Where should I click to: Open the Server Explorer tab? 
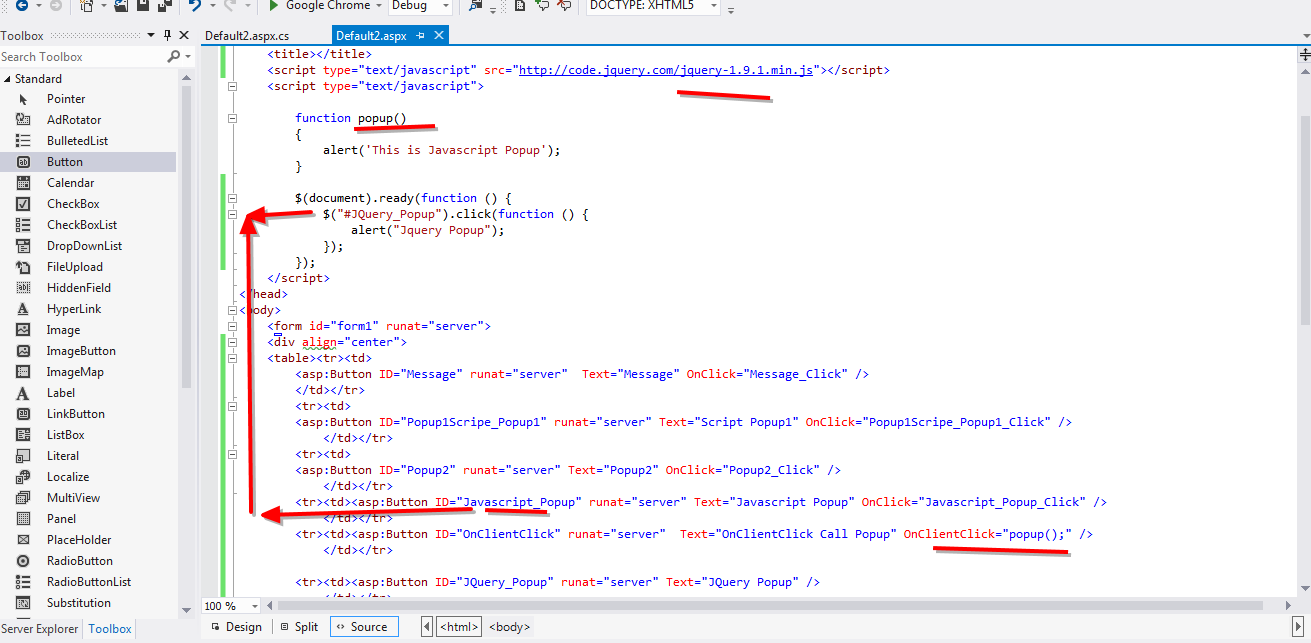coord(42,629)
